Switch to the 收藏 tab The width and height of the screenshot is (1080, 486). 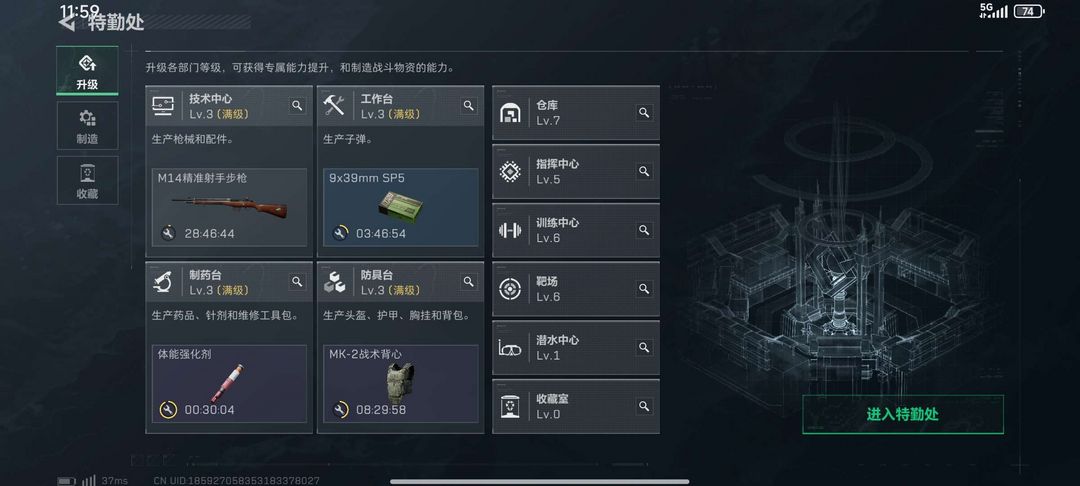click(x=87, y=180)
